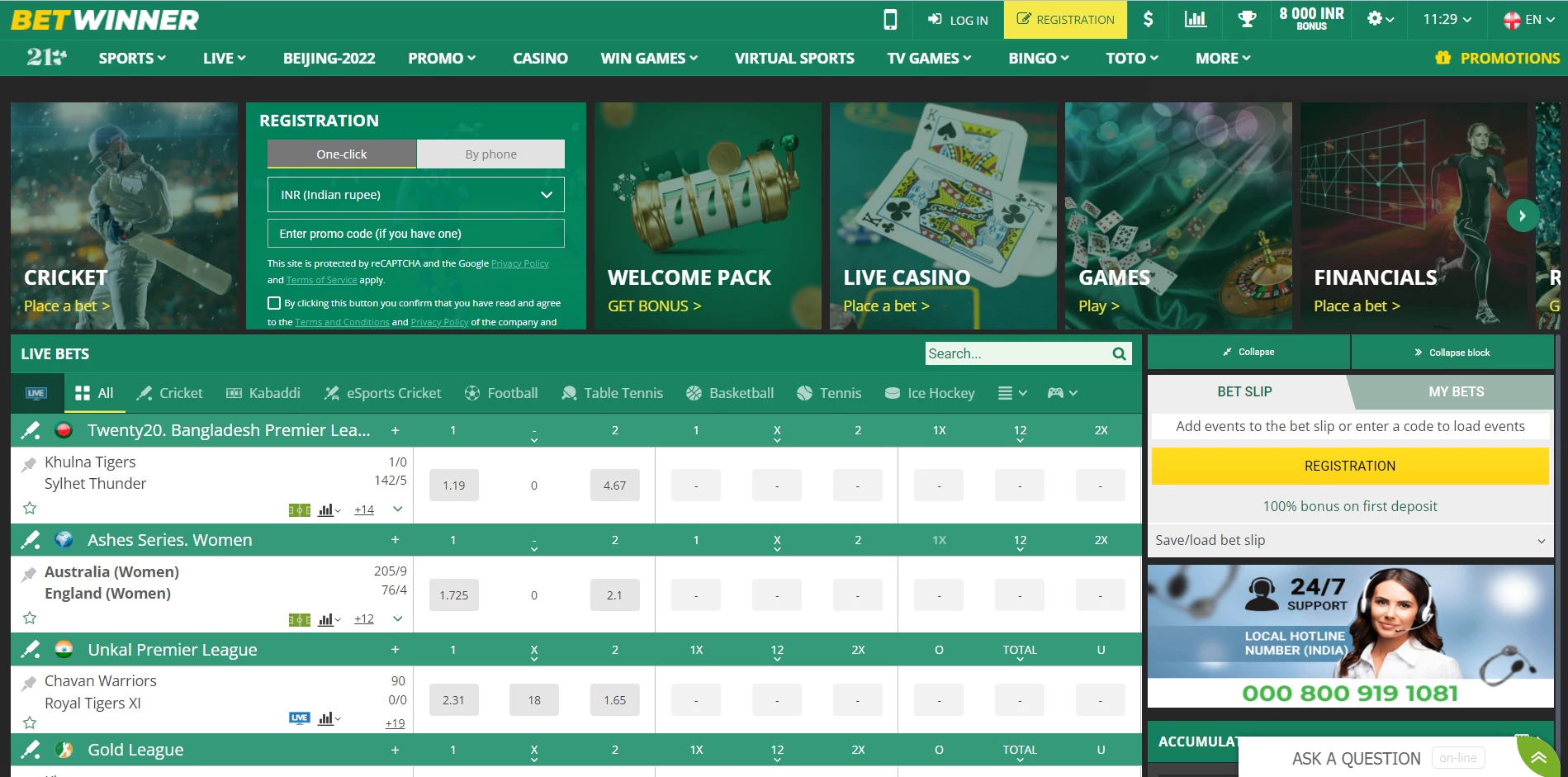Click the LOG IN button
1568x777 pixels.
click(x=958, y=20)
